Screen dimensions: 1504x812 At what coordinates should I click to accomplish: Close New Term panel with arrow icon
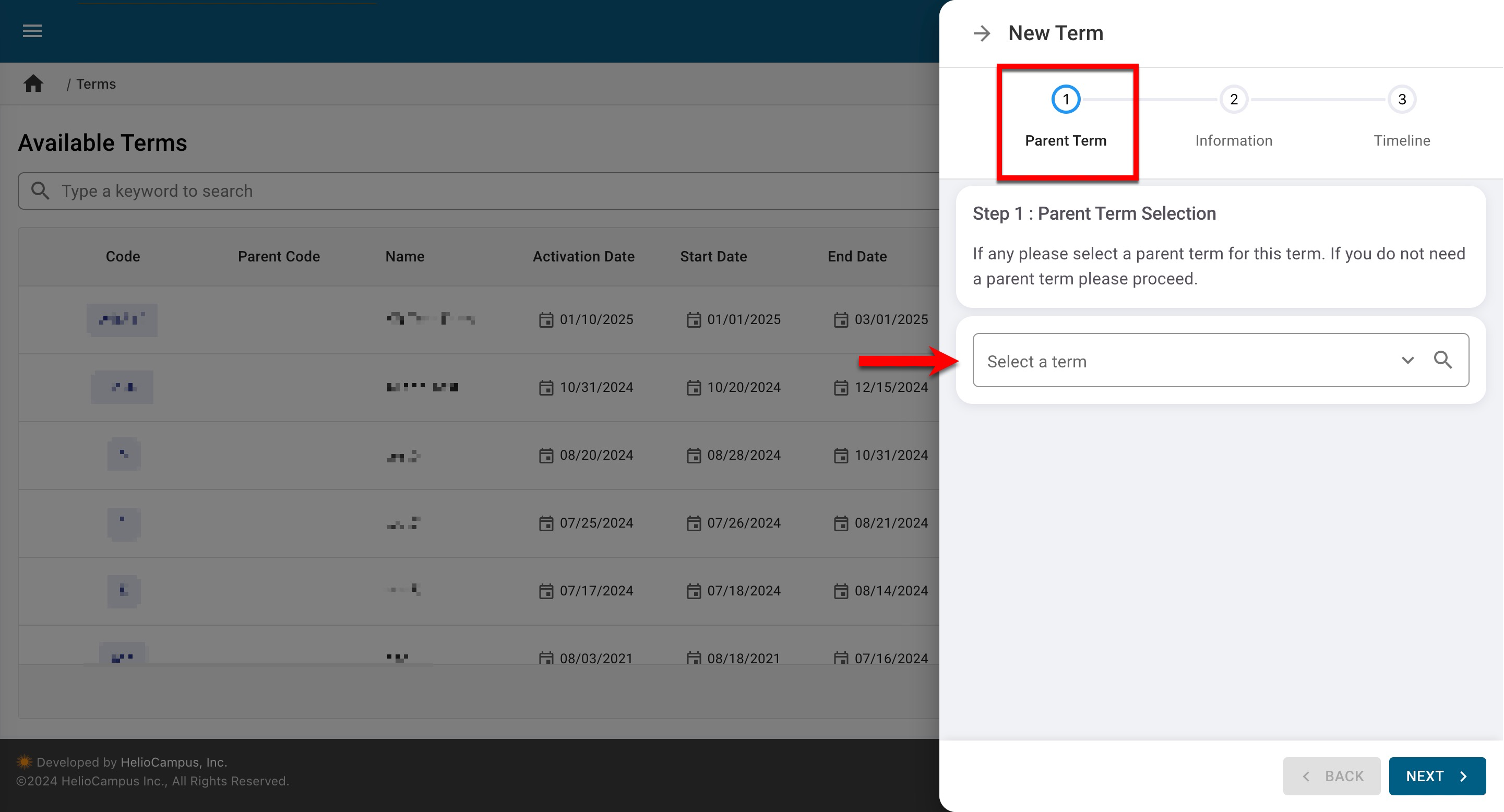[x=982, y=33]
